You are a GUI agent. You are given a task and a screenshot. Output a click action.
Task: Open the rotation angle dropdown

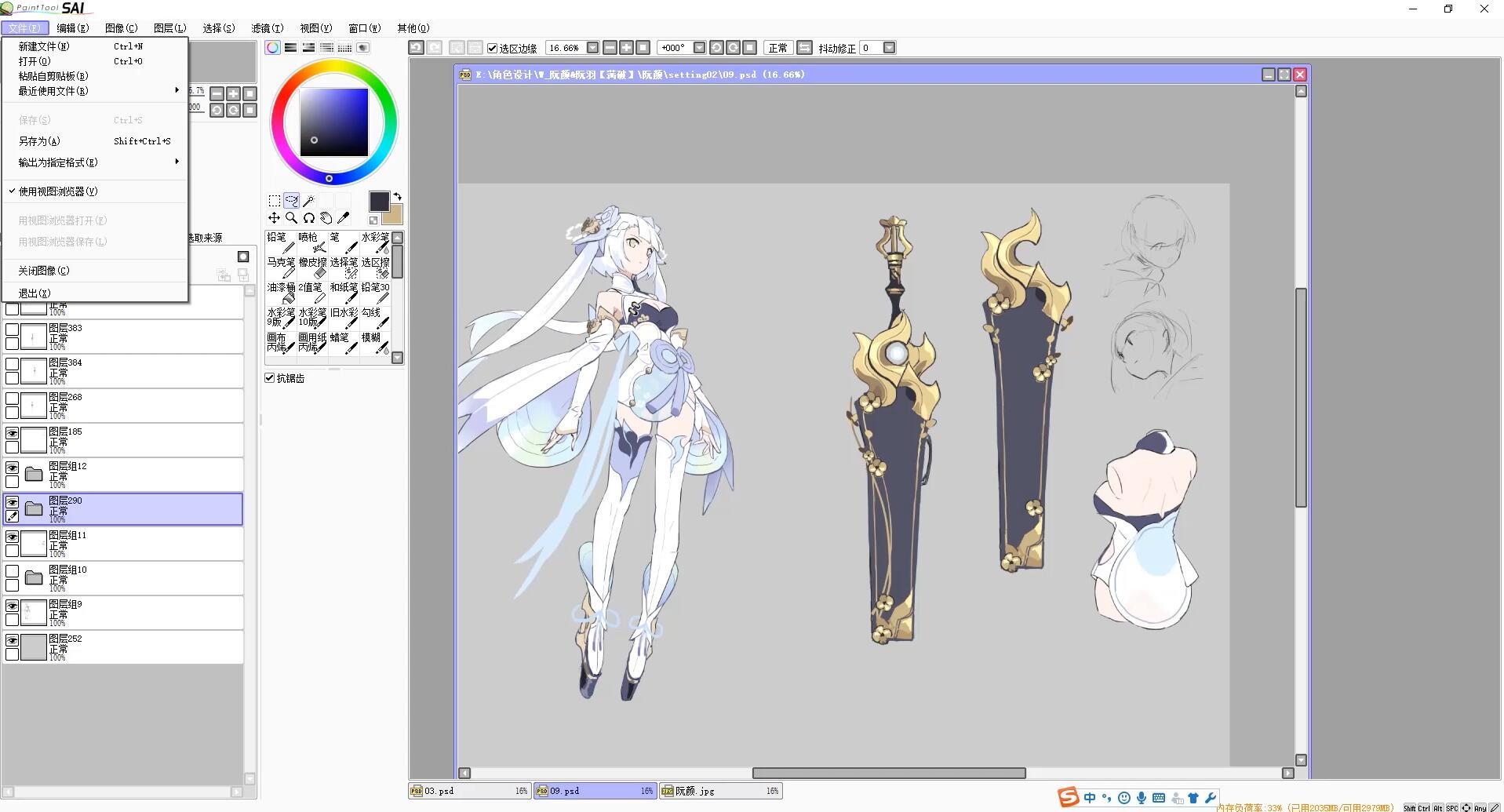pyautogui.click(x=699, y=48)
